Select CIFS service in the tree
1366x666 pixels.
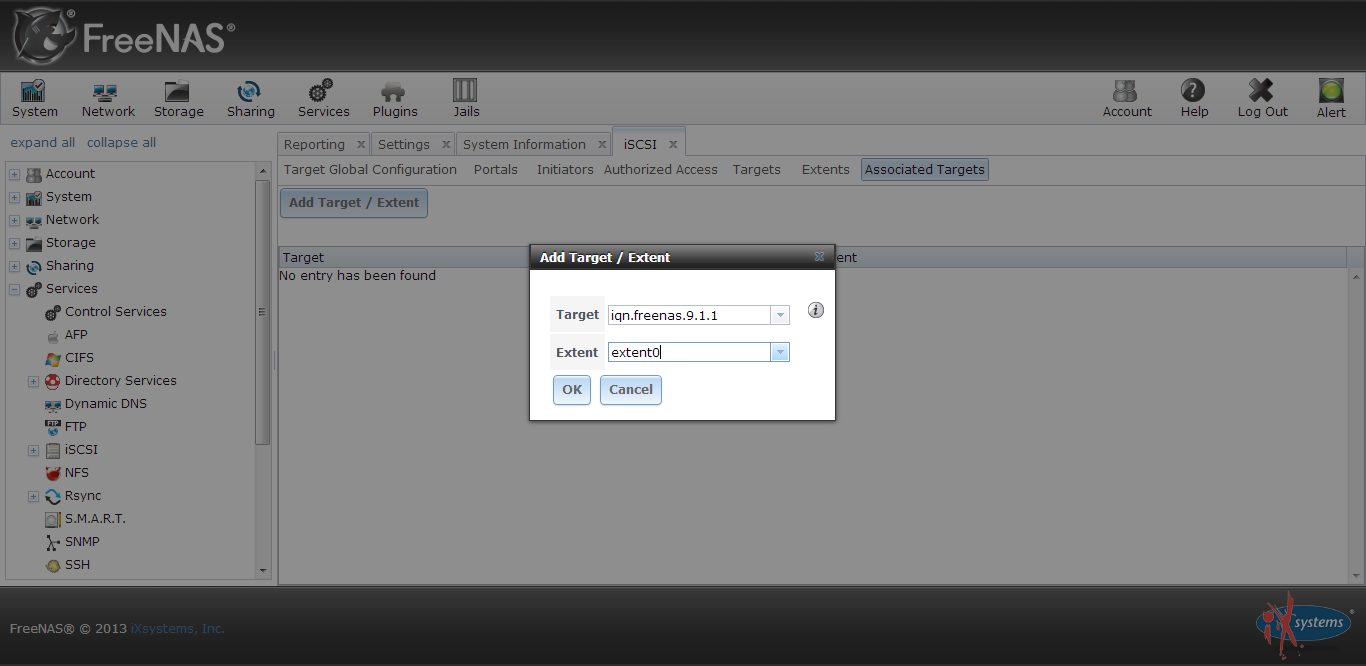79,358
